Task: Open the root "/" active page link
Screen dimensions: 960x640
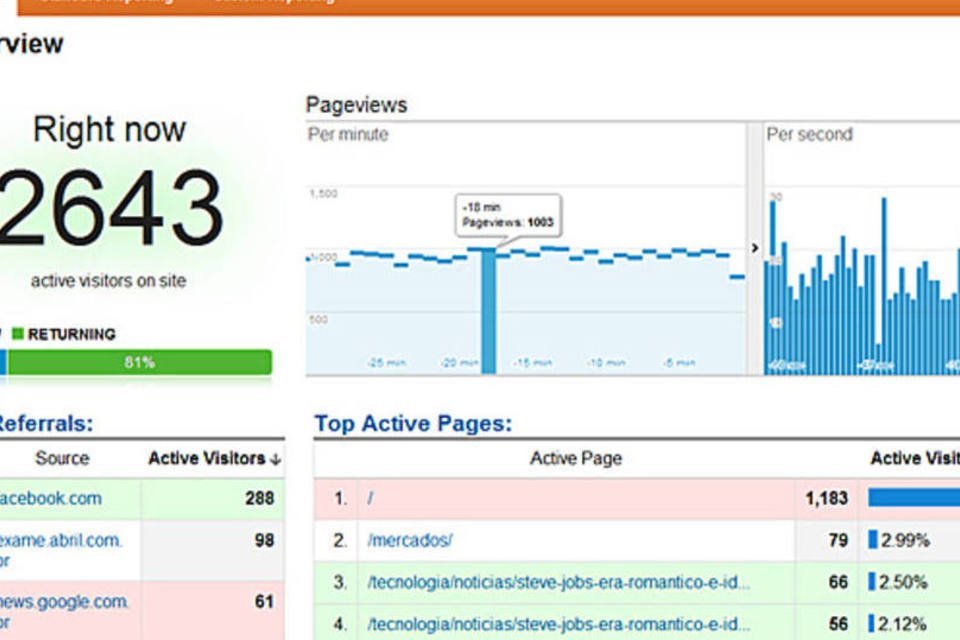Action: [x=370, y=498]
